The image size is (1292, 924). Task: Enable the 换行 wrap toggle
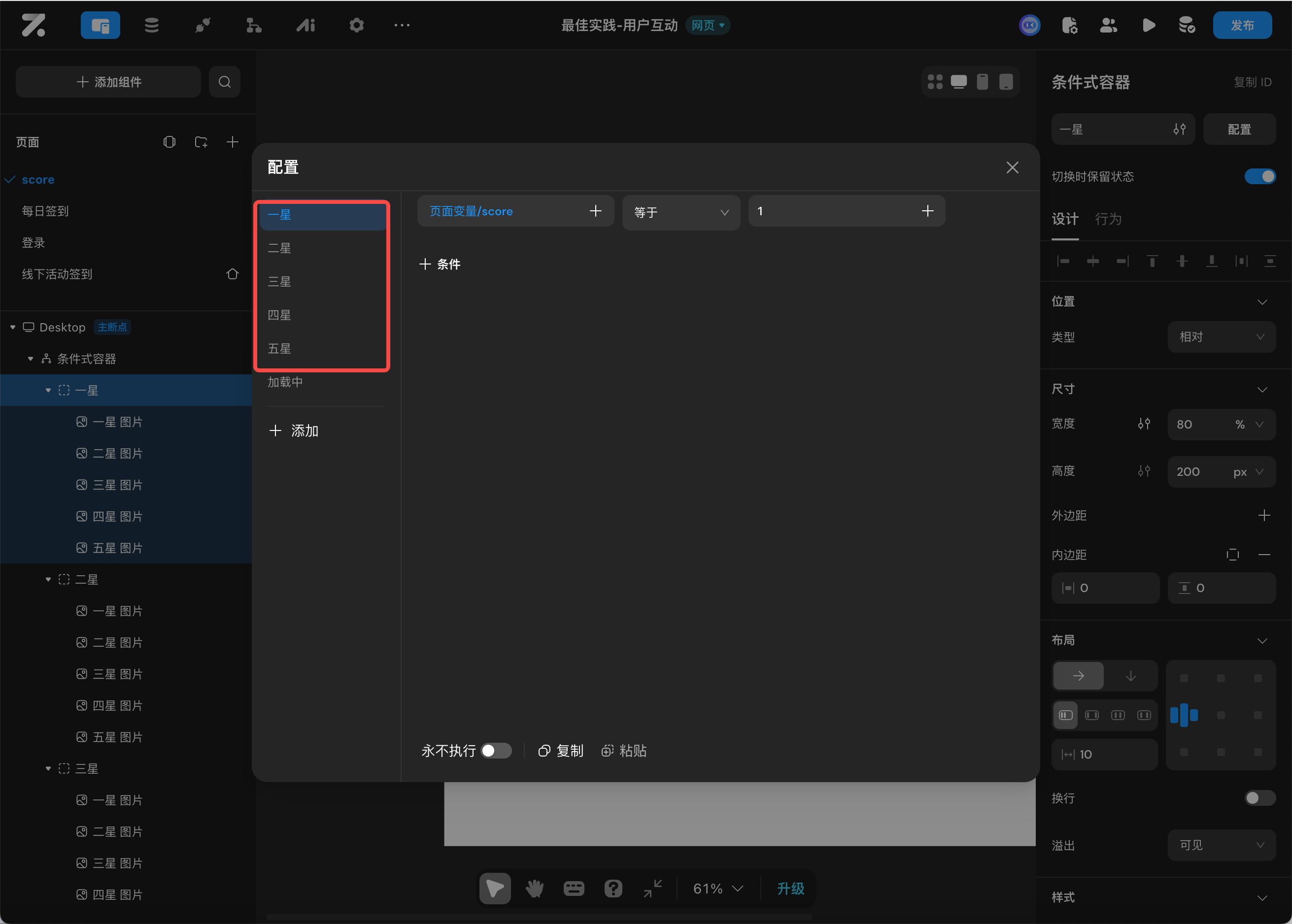click(x=1259, y=798)
